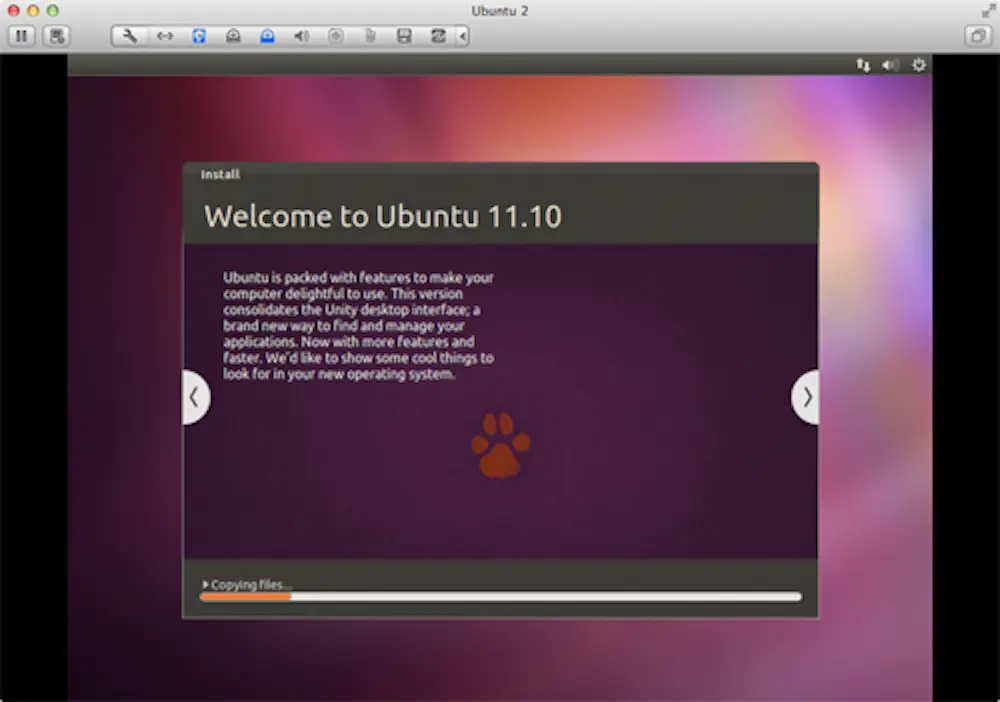Screen dimensions: 1000x702
Task: Go back using the left carousel arrow
Action: pyautogui.click(x=195, y=397)
